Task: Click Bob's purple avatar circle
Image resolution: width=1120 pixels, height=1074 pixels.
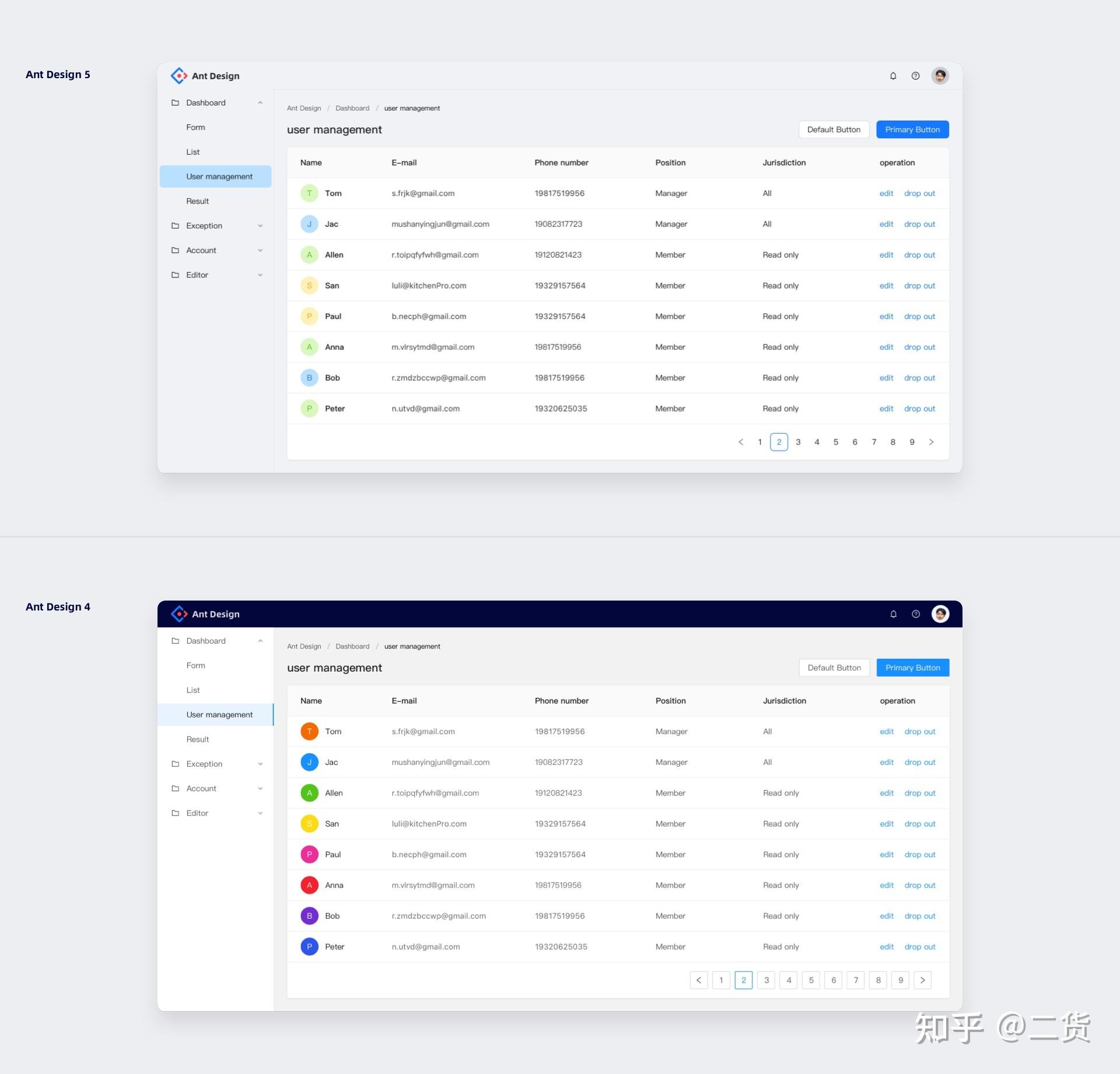Action: click(309, 915)
